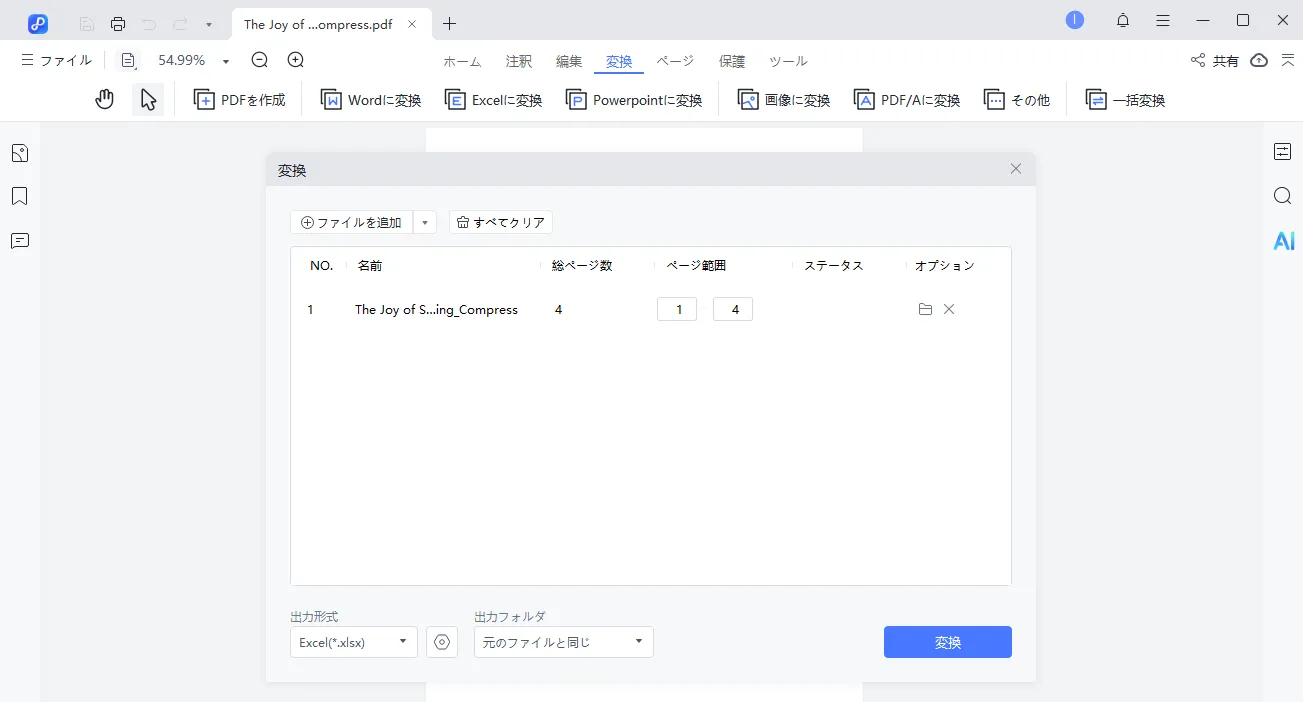The height and width of the screenshot is (702, 1303).
Task: Open the page thumbnails panel
Action: 19,152
